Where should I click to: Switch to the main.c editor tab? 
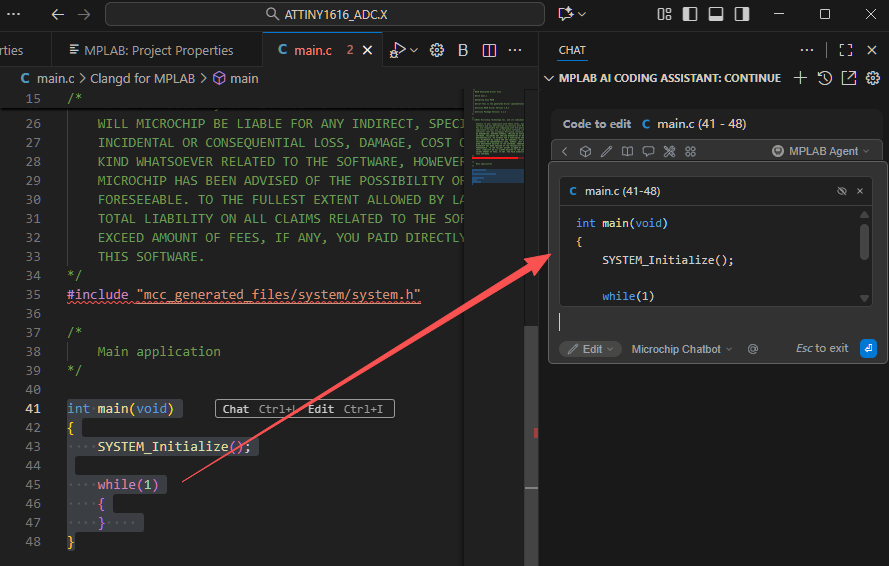(312, 50)
